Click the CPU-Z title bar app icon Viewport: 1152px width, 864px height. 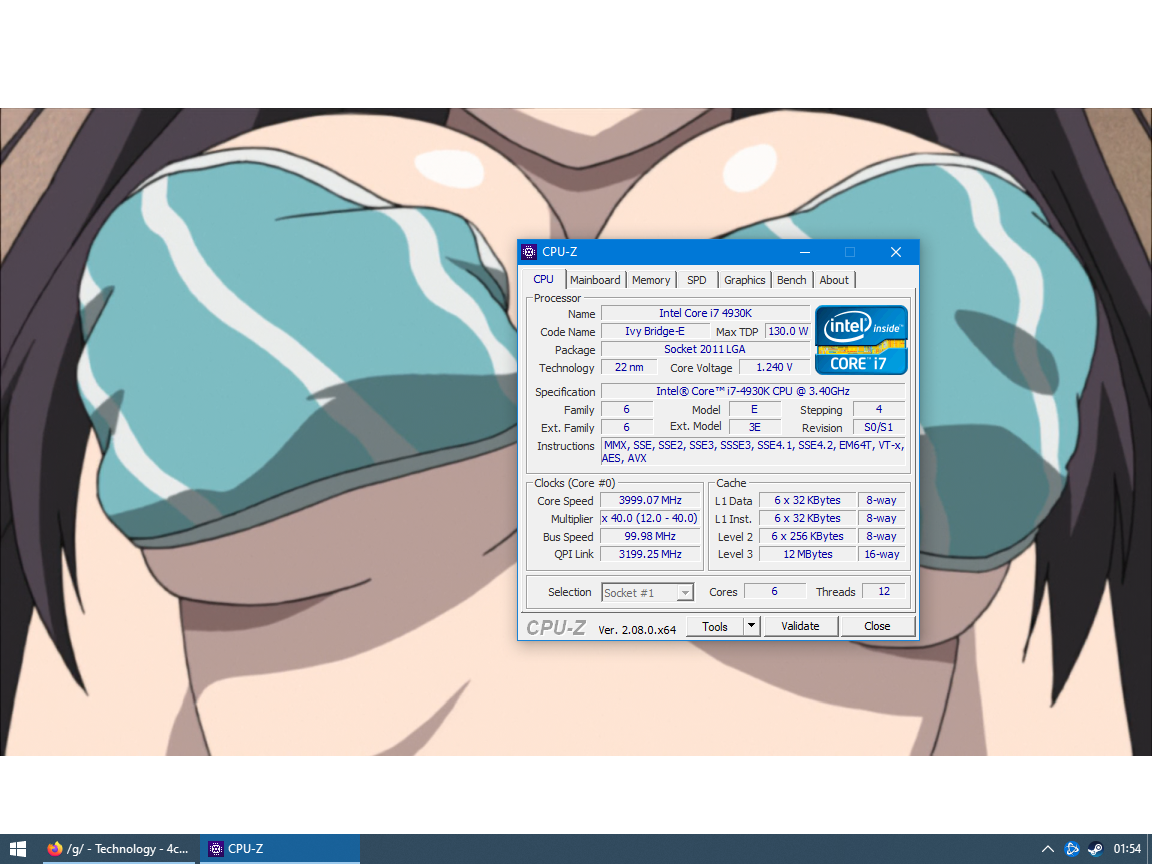coord(529,252)
